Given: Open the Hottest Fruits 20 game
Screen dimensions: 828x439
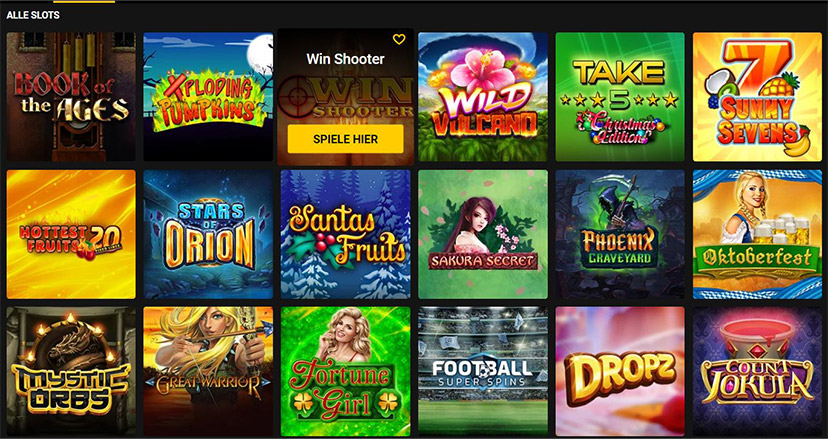Looking at the screenshot, I should pyautogui.click(x=71, y=234).
